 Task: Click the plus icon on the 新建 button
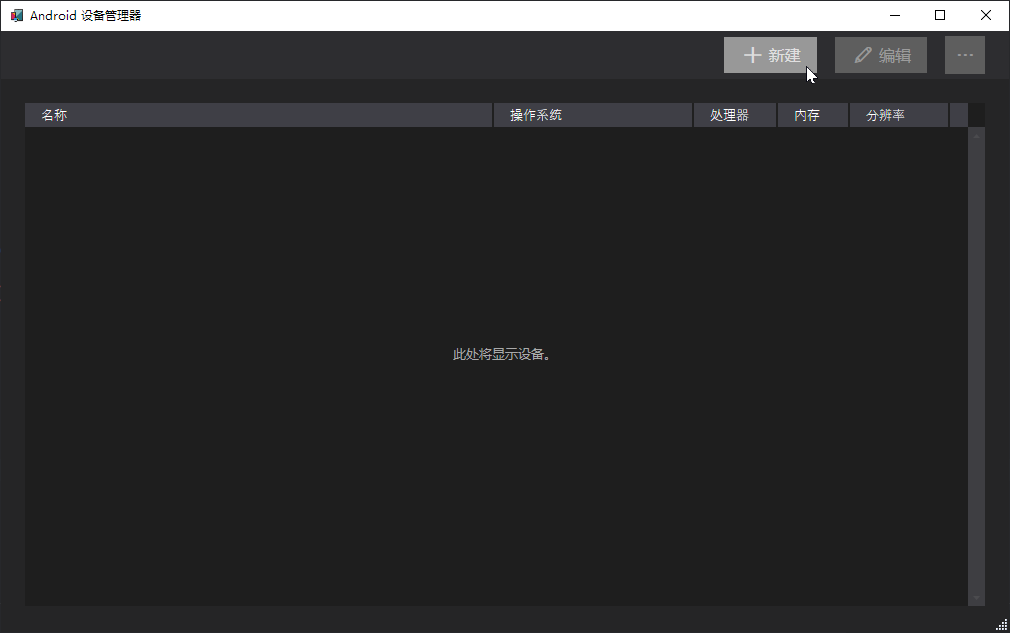pos(753,55)
